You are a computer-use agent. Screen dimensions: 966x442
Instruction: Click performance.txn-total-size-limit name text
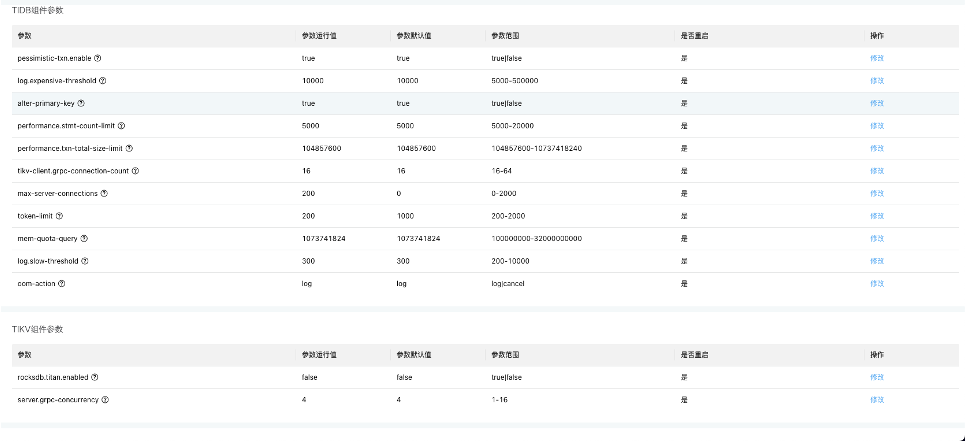pyautogui.click(x=70, y=149)
